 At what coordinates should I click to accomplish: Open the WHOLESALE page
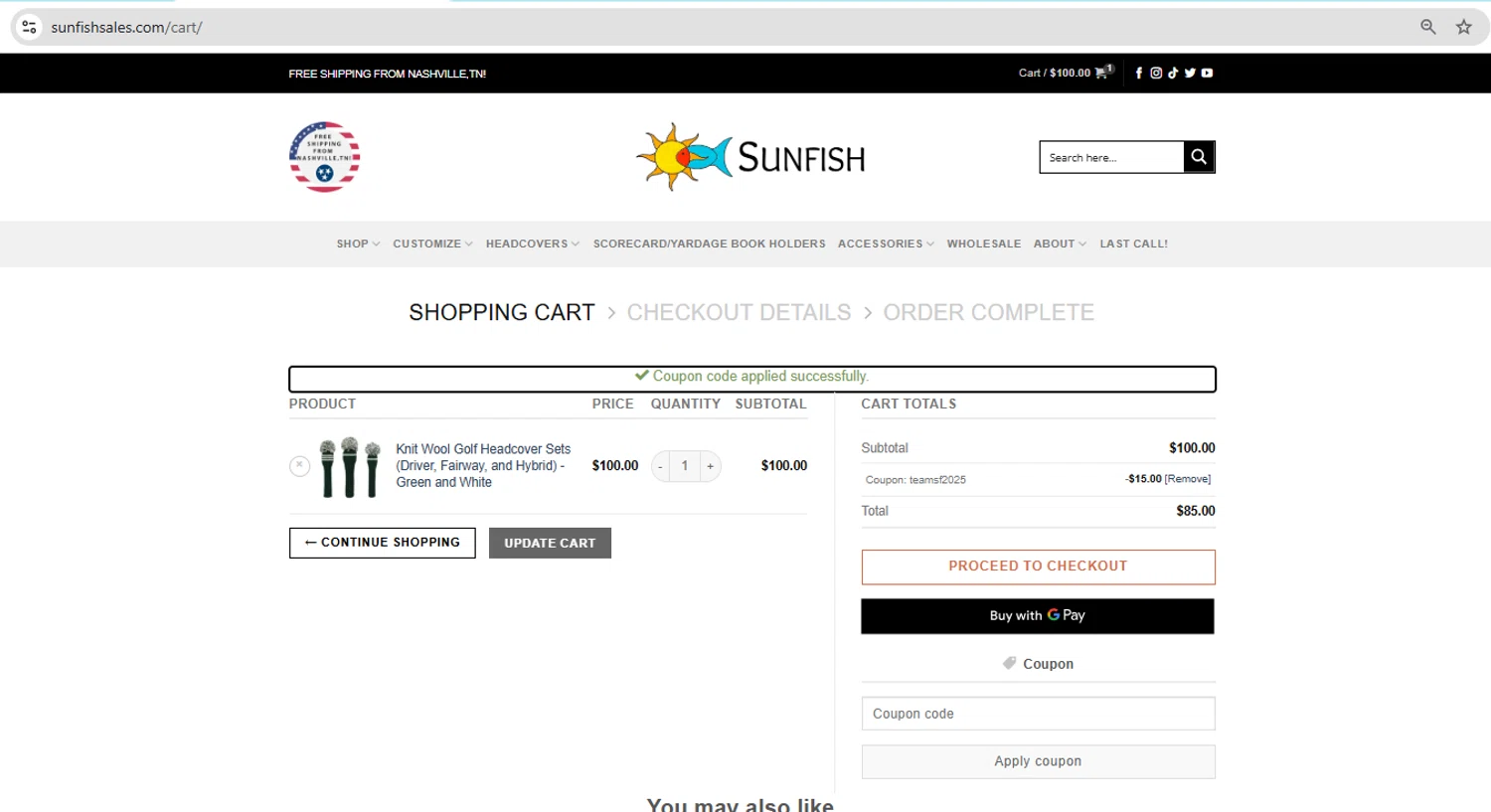tap(983, 244)
